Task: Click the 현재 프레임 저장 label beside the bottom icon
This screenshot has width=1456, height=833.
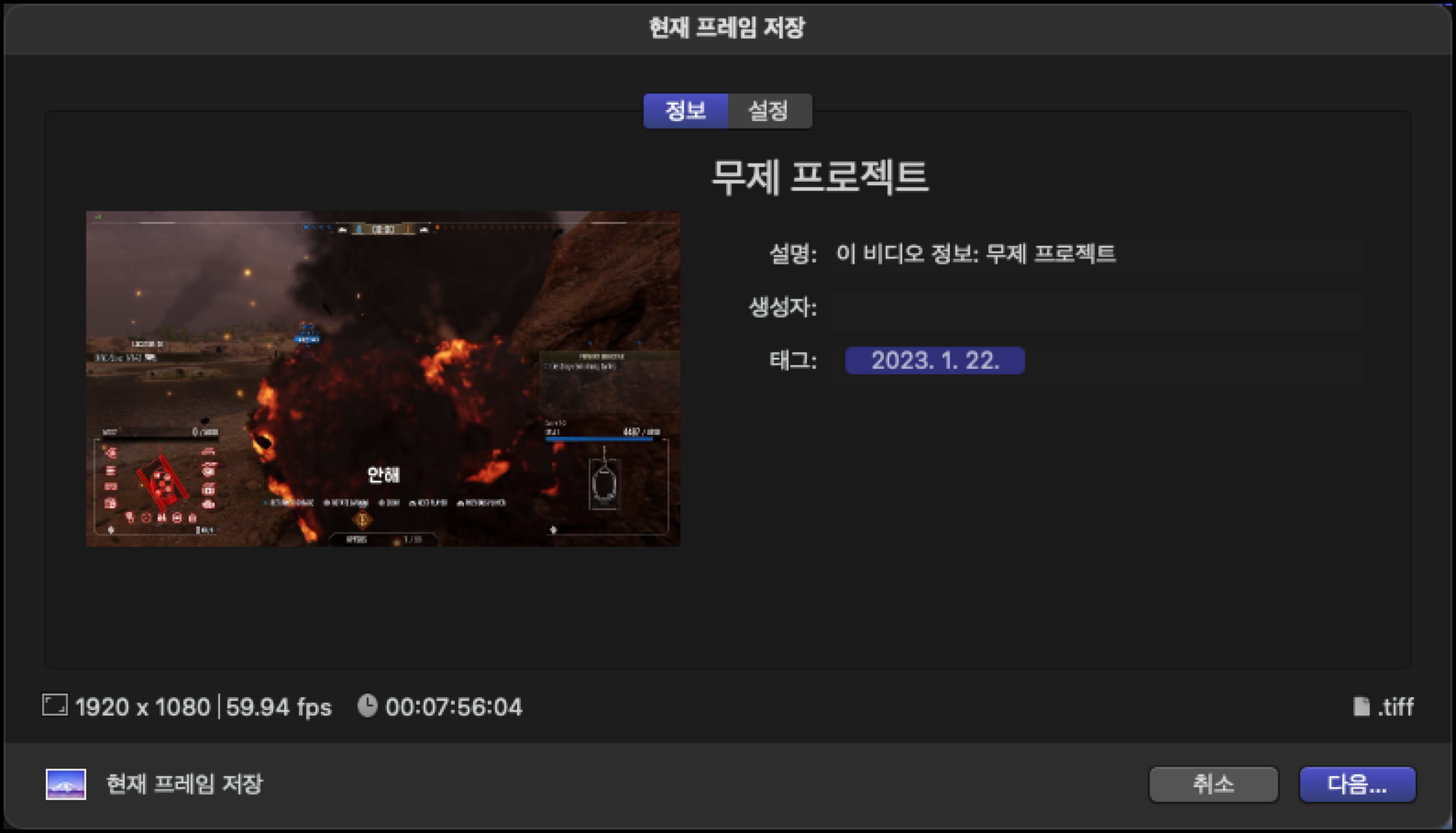Action: (x=184, y=784)
